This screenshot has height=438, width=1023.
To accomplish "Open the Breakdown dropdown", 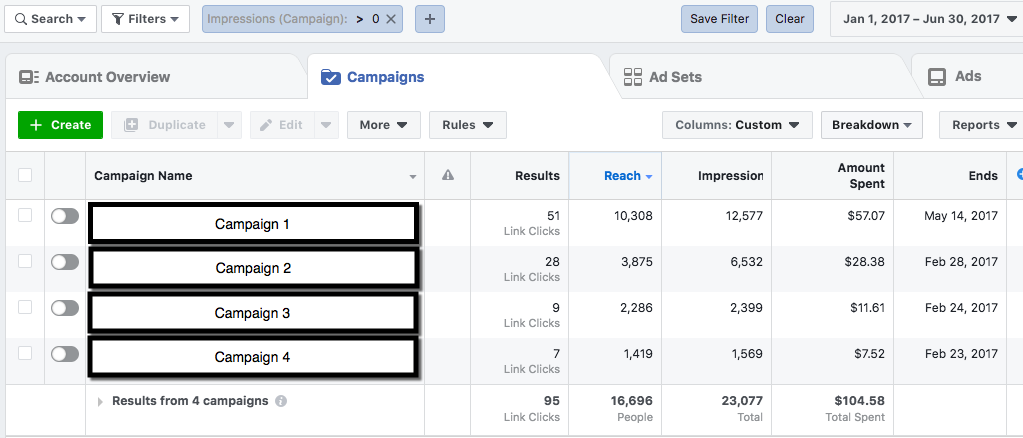I will [871, 125].
